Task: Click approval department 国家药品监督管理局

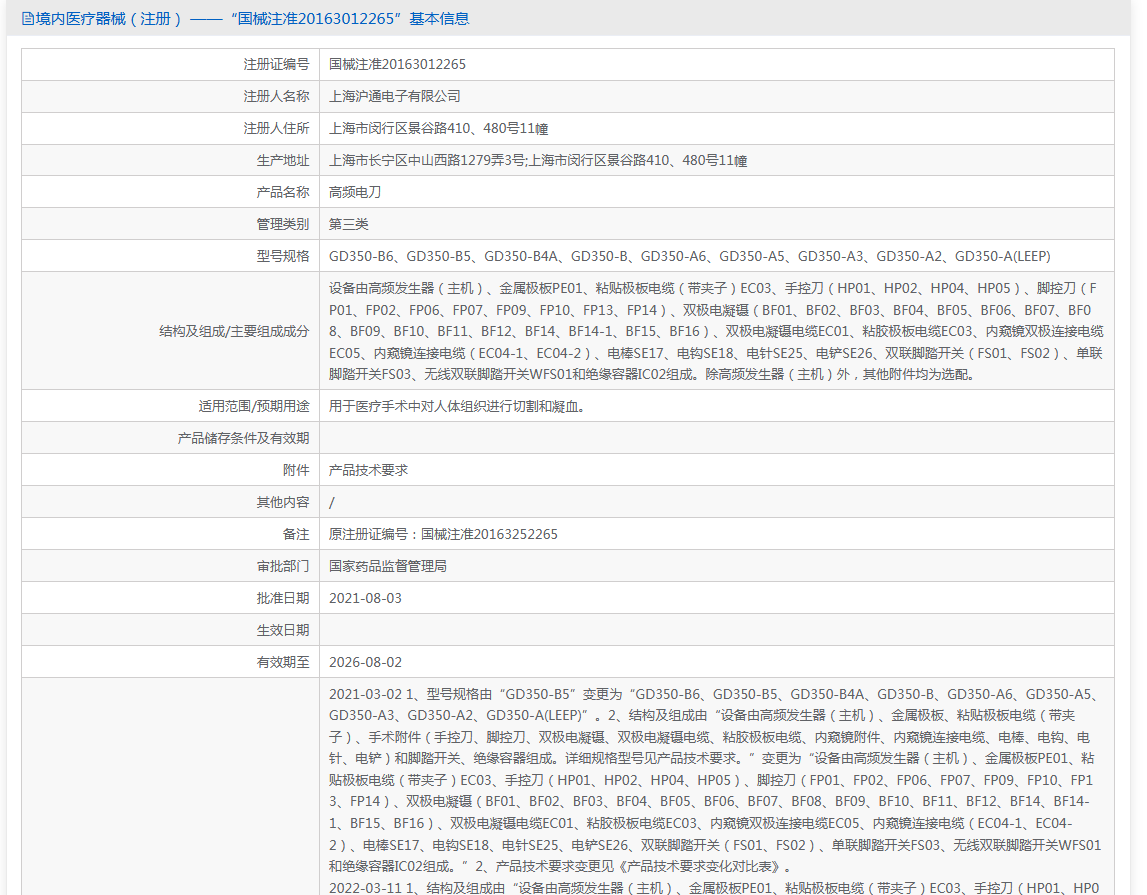Action: coord(388,566)
